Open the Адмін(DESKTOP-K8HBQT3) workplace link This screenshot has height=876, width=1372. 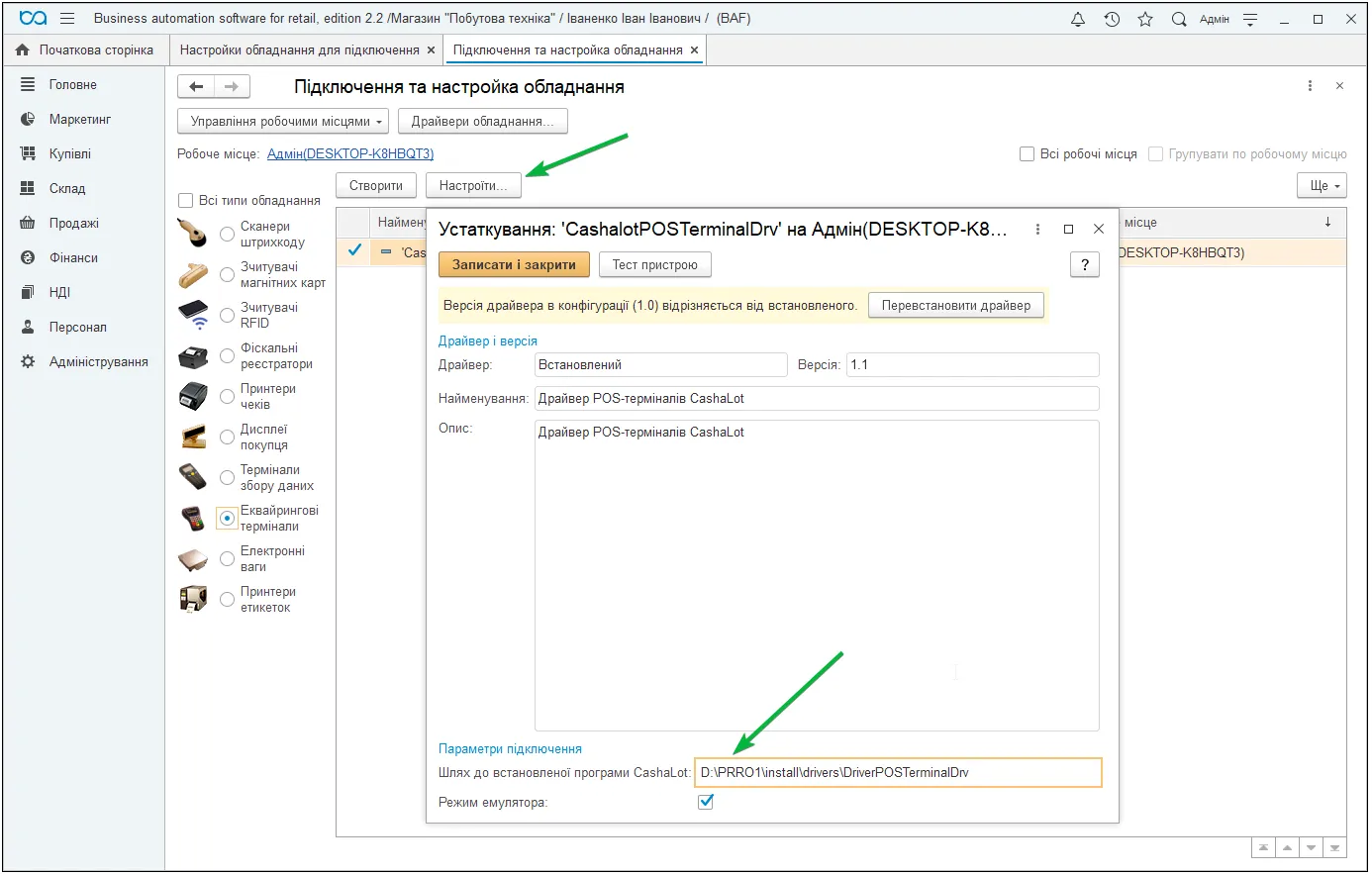click(x=350, y=153)
